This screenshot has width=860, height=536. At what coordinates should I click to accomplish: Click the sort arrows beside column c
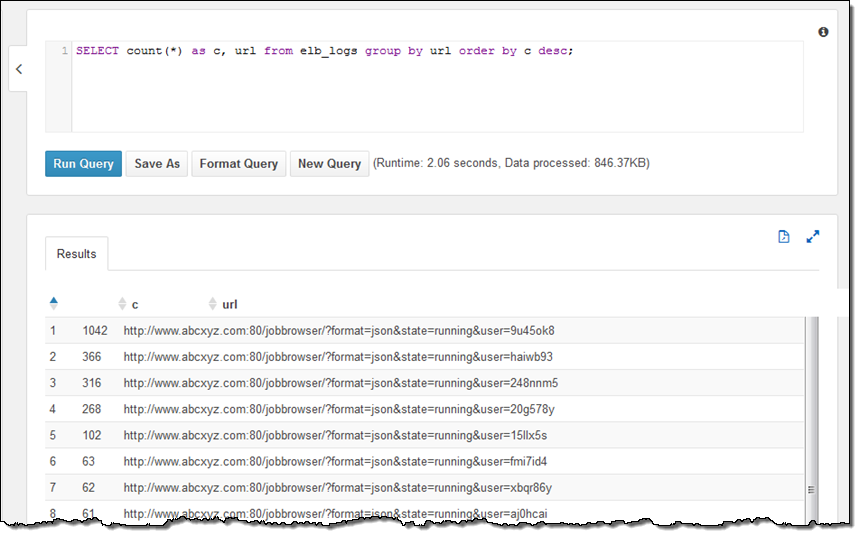coord(122,304)
